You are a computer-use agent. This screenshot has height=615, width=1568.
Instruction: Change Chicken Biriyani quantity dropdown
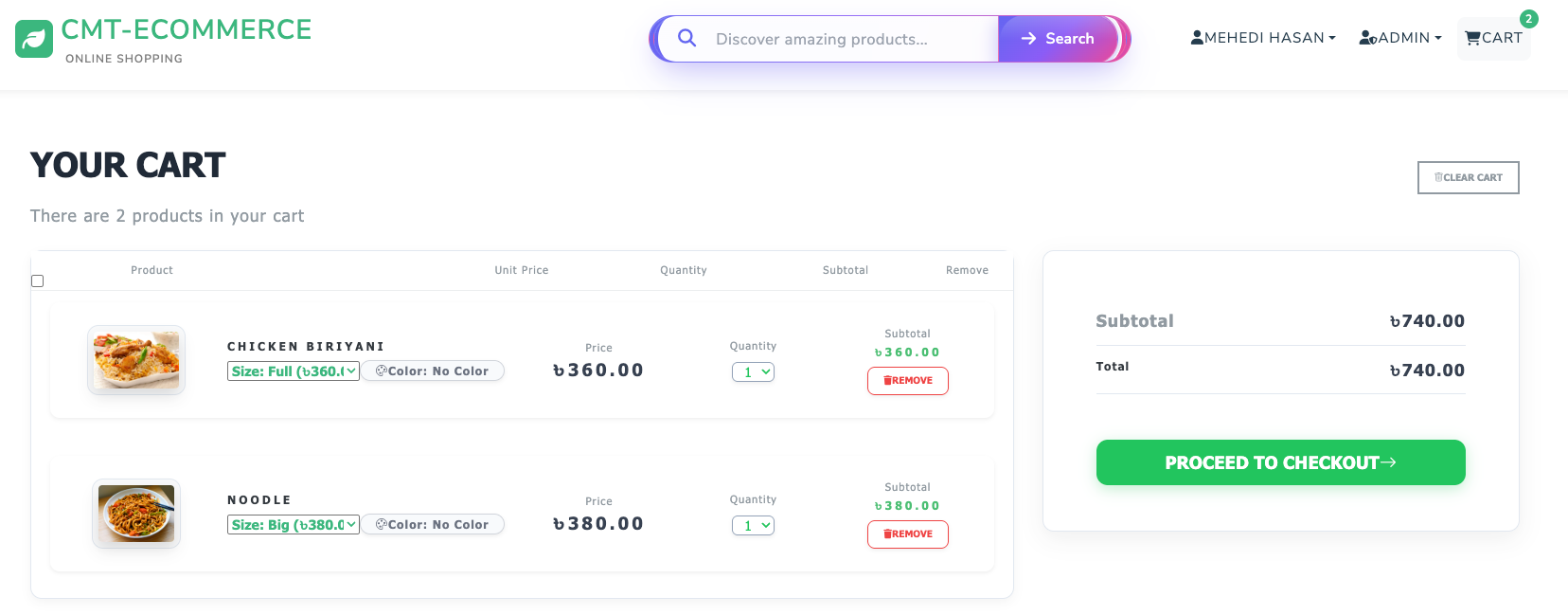(x=753, y=372)
